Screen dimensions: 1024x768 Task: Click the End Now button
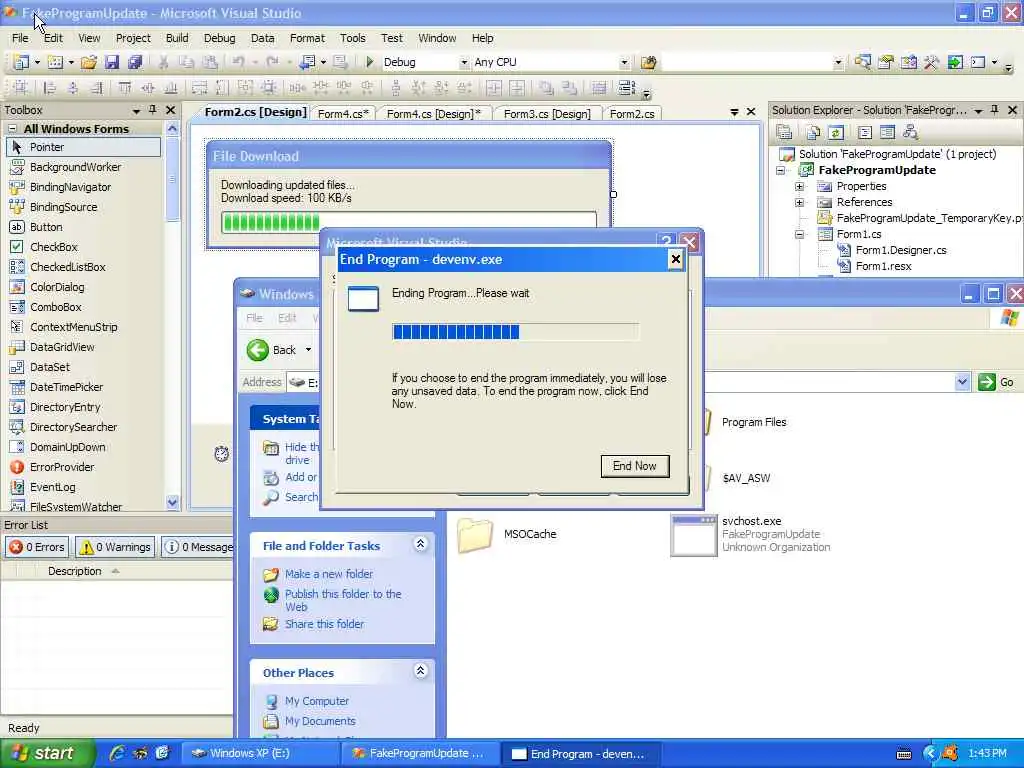tap(635, 466)
